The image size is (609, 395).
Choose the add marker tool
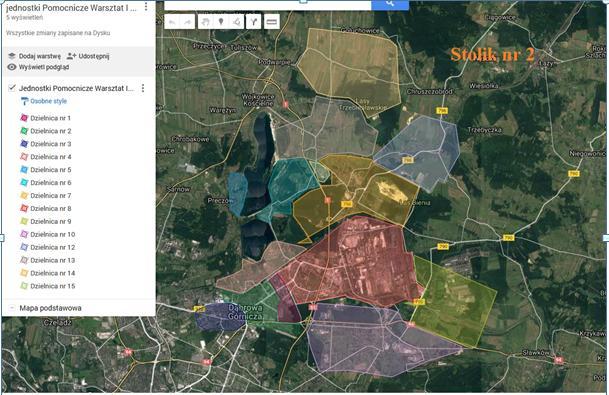221,22
